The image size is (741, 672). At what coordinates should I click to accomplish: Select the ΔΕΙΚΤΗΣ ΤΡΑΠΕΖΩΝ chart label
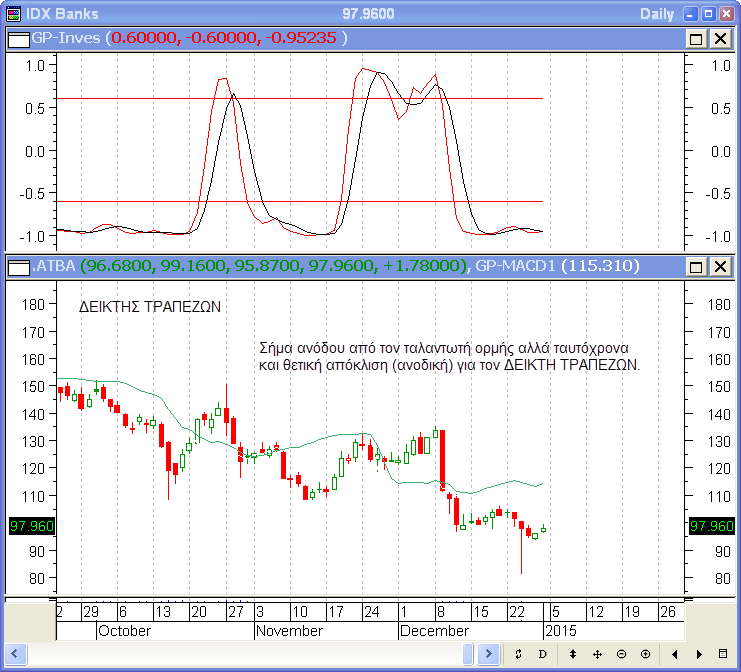click(x=150, y=307)
